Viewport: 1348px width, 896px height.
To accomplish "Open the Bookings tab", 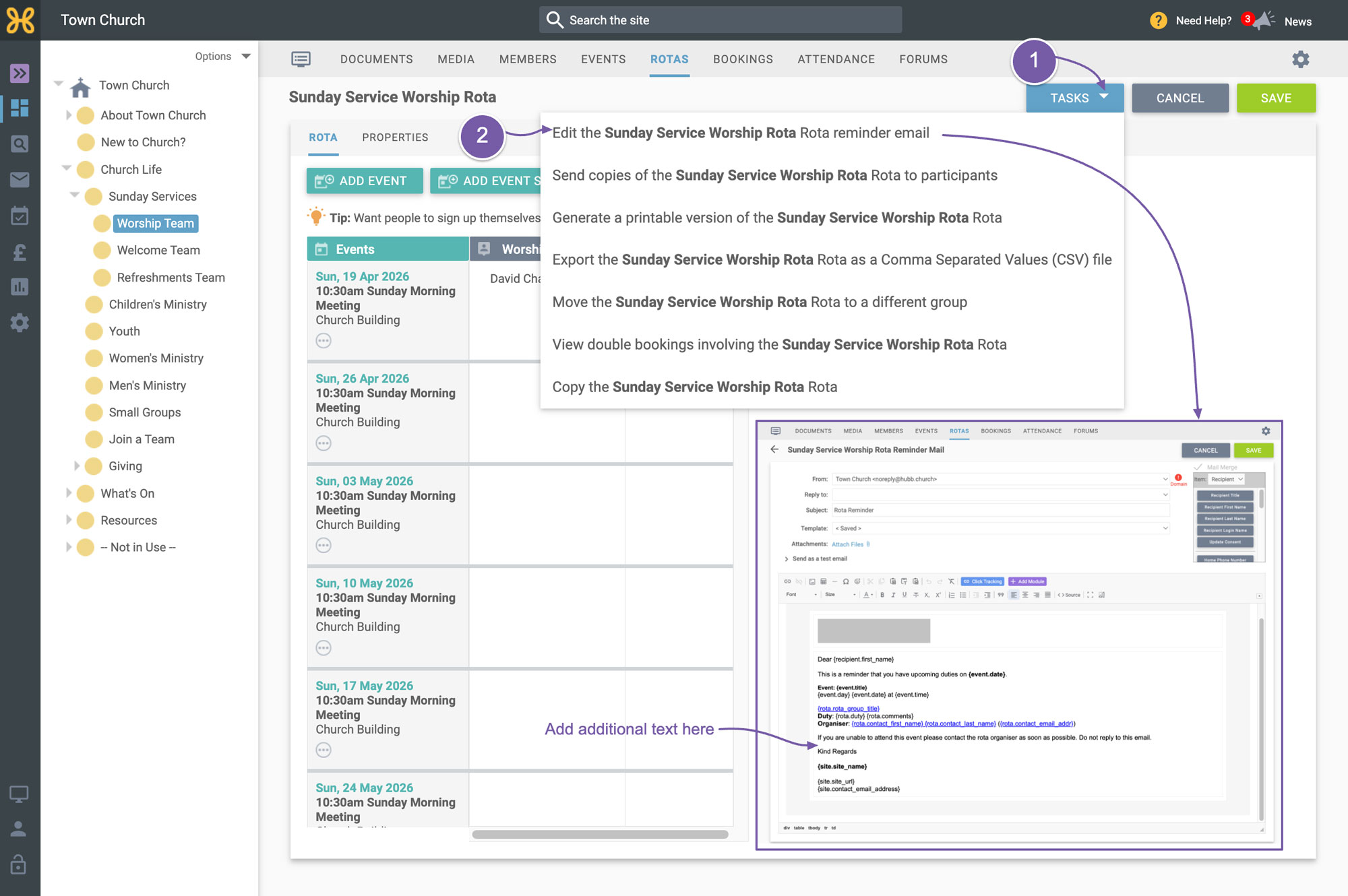I will coord(743,59).
